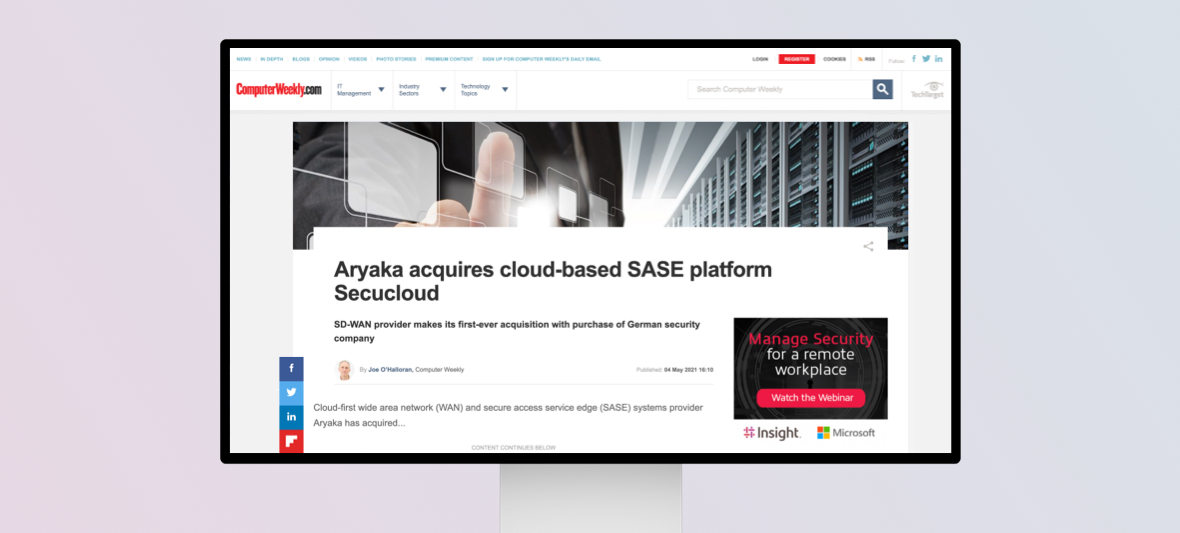Open the Premium Content link
This screenshot has height=533, width=1180.
(x=449, y=59)
